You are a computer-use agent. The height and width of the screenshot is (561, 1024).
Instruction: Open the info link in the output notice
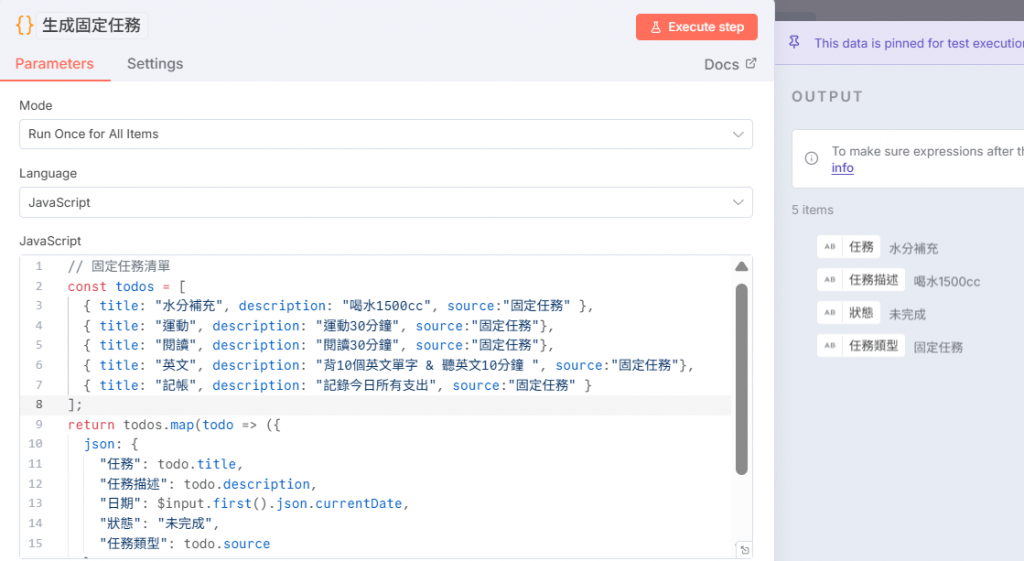pyautogui.click(x=842, y=168)
